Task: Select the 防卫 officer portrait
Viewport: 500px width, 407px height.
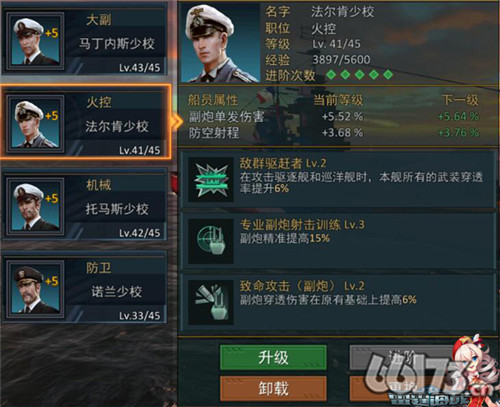Action: 35,289
